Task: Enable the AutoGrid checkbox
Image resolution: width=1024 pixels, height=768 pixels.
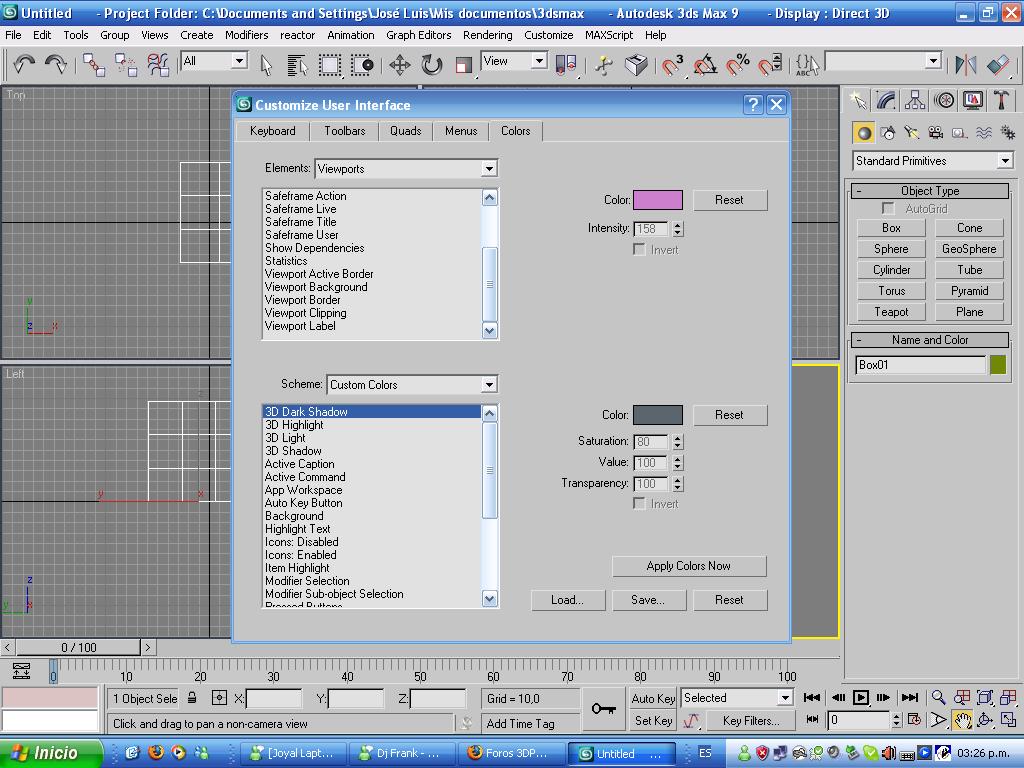Action: pos(888,208)
